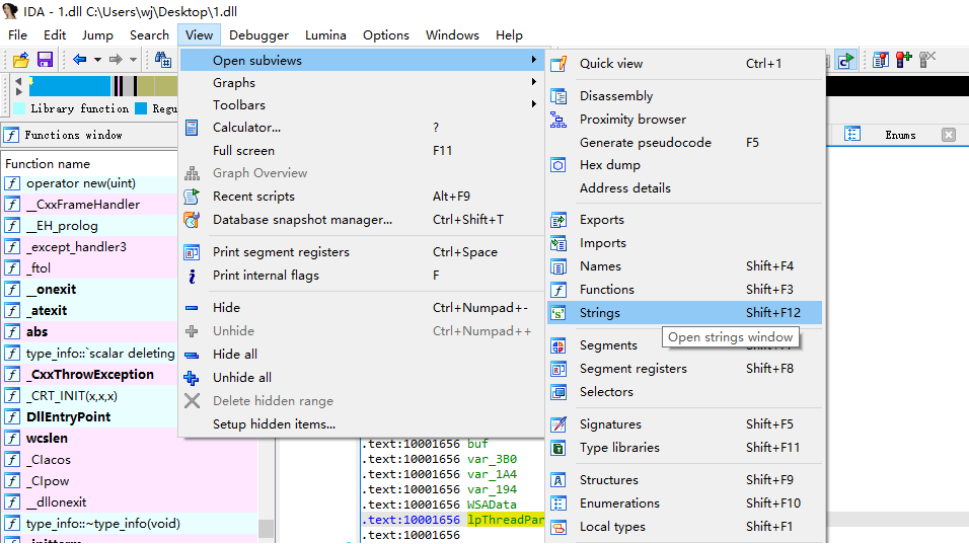The width and height of the screenshot is (969, 544).
Task: Choose Hide all in View menu
Action: (362, 355)
